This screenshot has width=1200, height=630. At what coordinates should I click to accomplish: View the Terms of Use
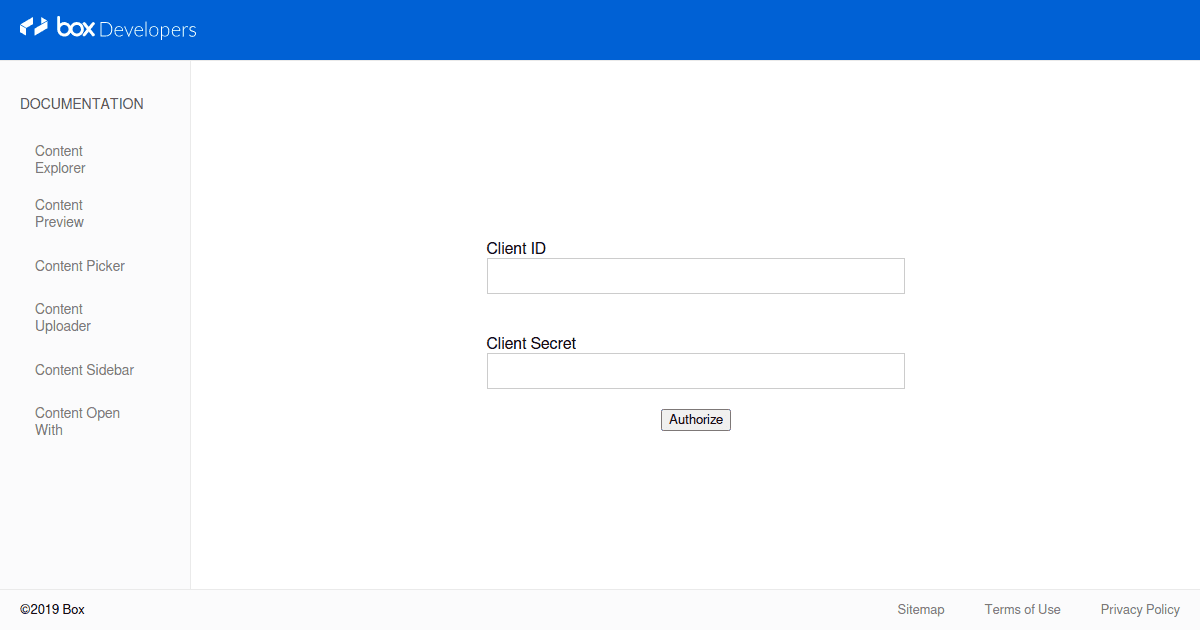pos(1022,609)
